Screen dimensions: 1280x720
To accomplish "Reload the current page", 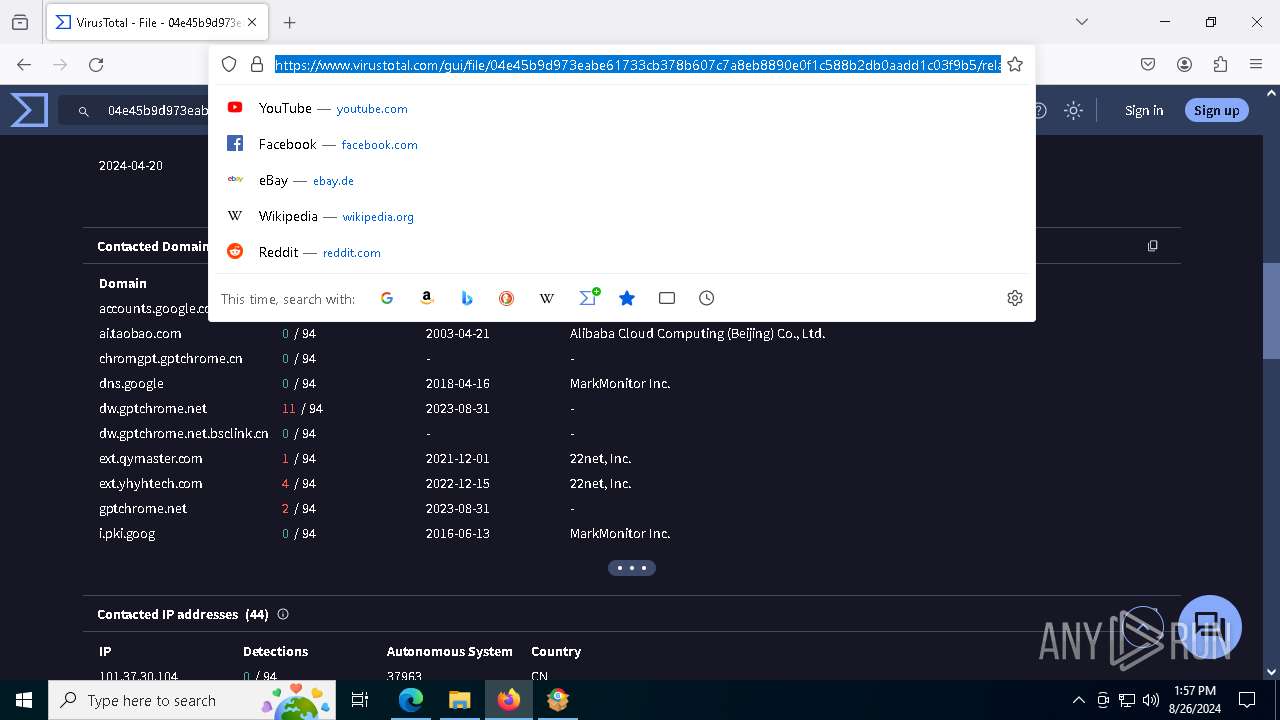I will coord(96,64).
